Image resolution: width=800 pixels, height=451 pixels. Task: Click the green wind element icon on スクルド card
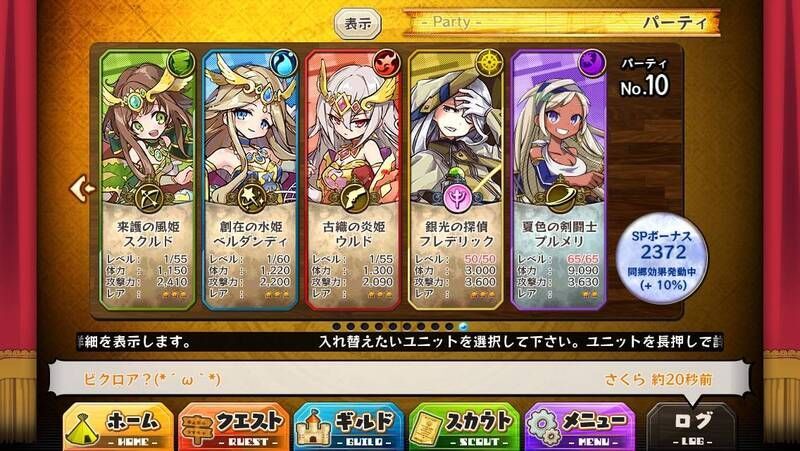(x=181, y=63)
